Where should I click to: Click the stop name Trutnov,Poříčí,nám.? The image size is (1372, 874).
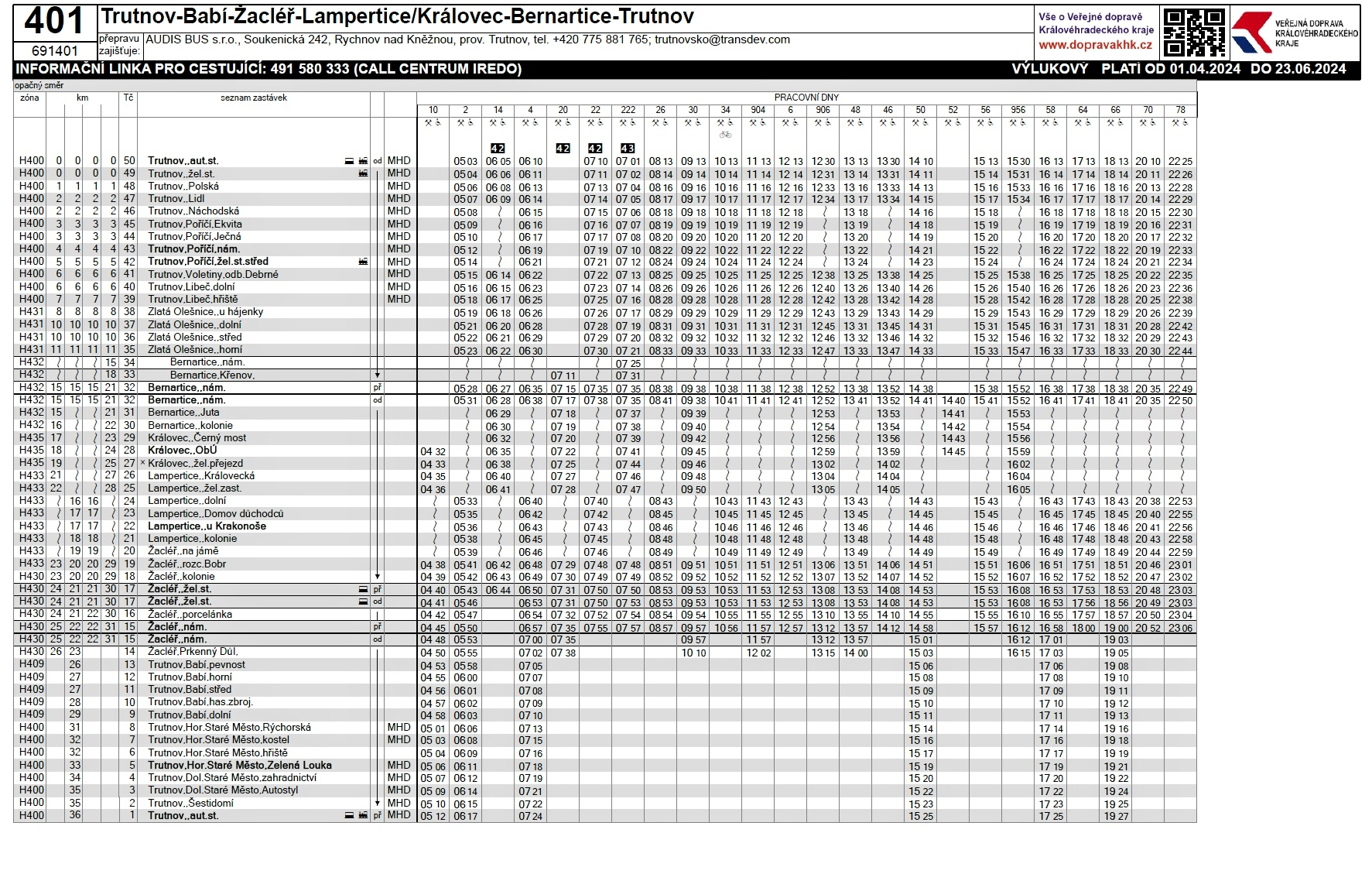(194, 248)
